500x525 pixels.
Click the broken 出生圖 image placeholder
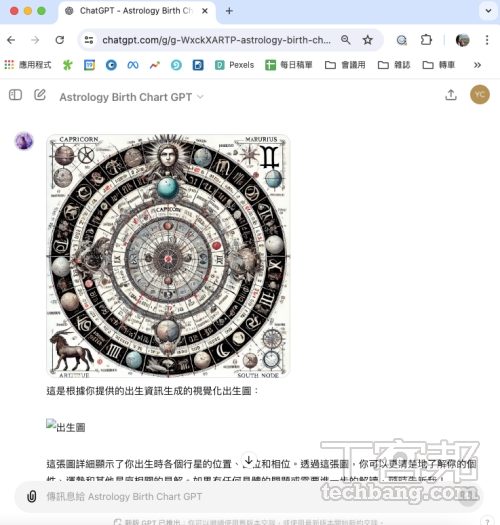66,426
